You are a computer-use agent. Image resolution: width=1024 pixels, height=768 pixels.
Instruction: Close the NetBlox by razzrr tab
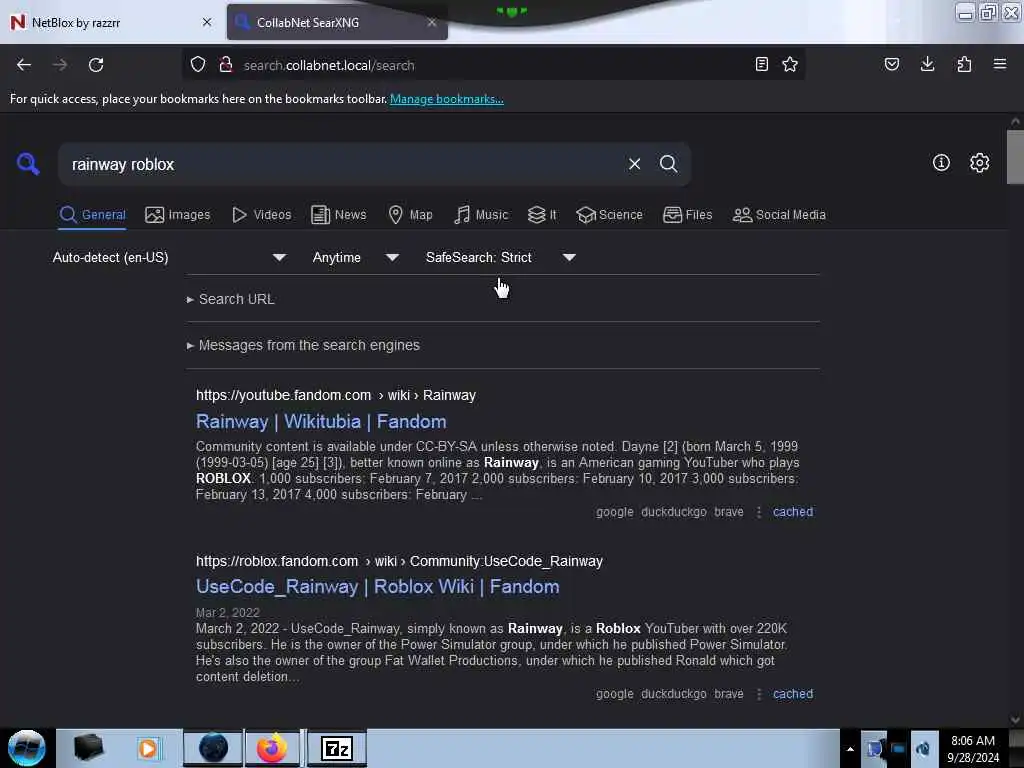(207, 22)
